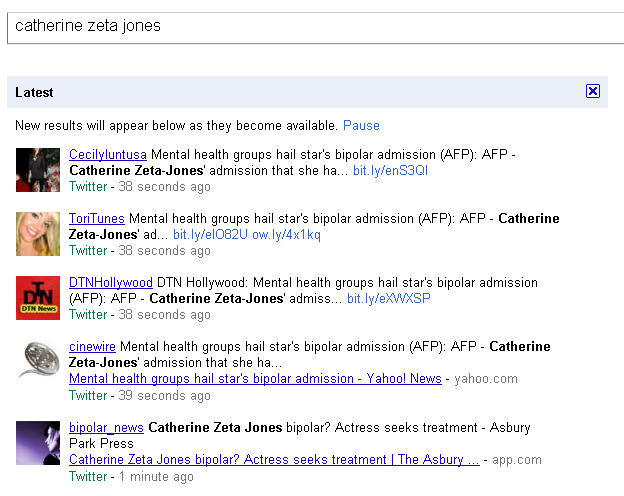Open the Yahoo! News bipolar admission article

(x=255, y=379)
